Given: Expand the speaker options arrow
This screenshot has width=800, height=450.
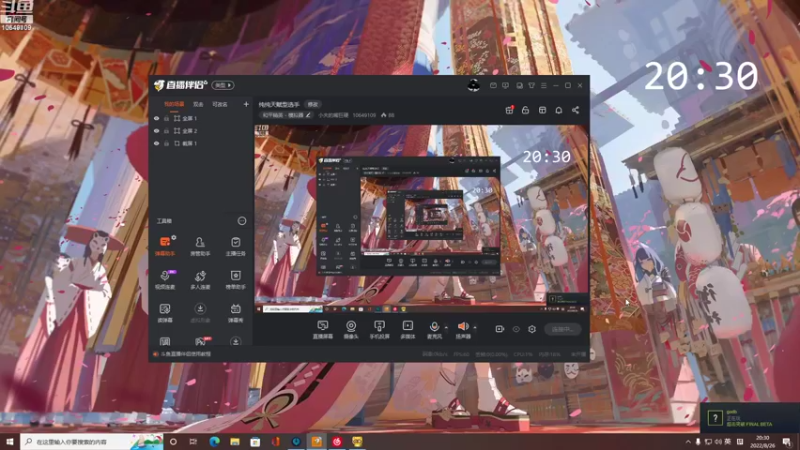Looking at the screenshot, I should [x=474, y=327].
